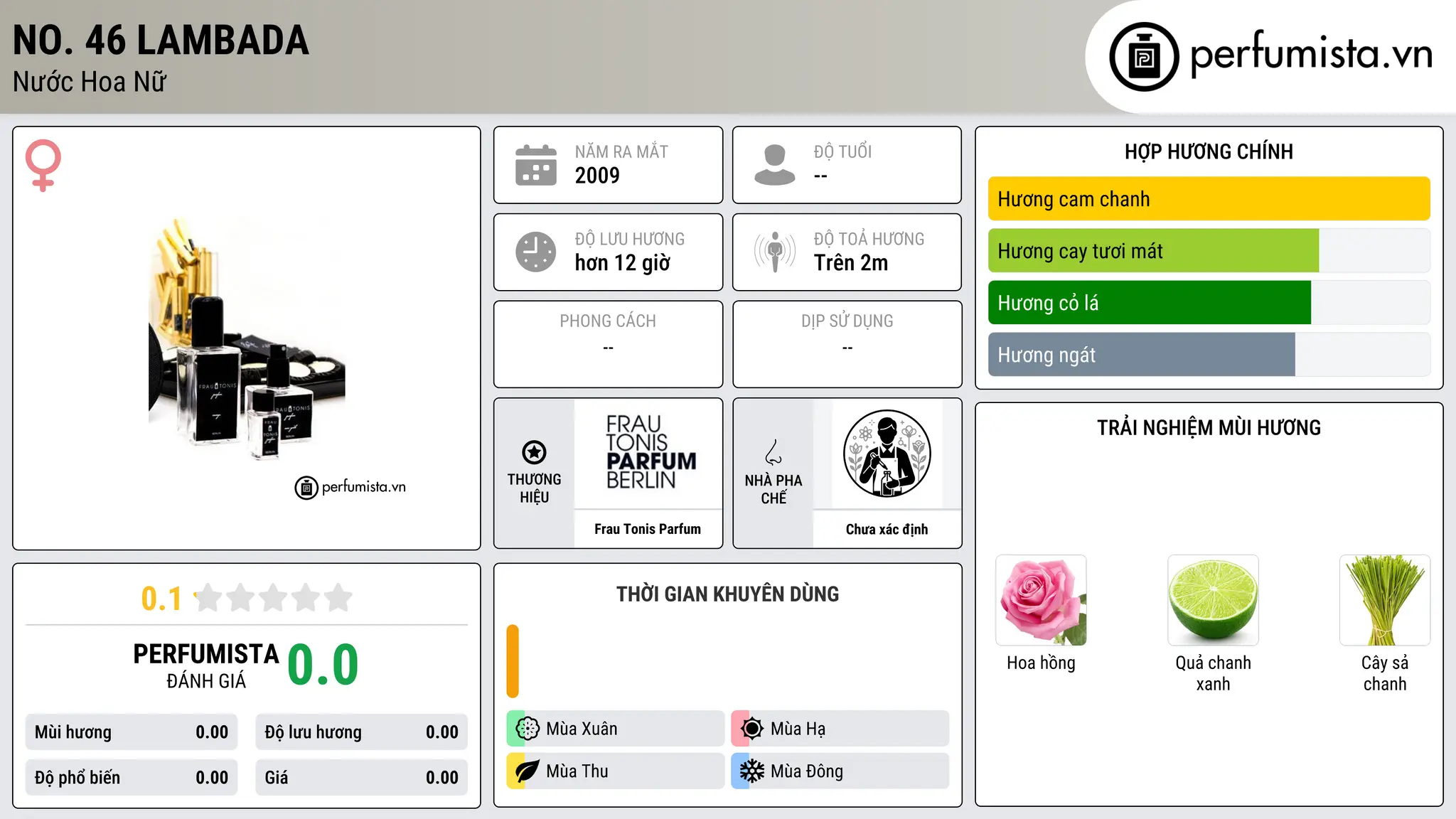The image size is (1456, 819).
Task: Click the projection value Trên 2m
Action: pos(850,263)
